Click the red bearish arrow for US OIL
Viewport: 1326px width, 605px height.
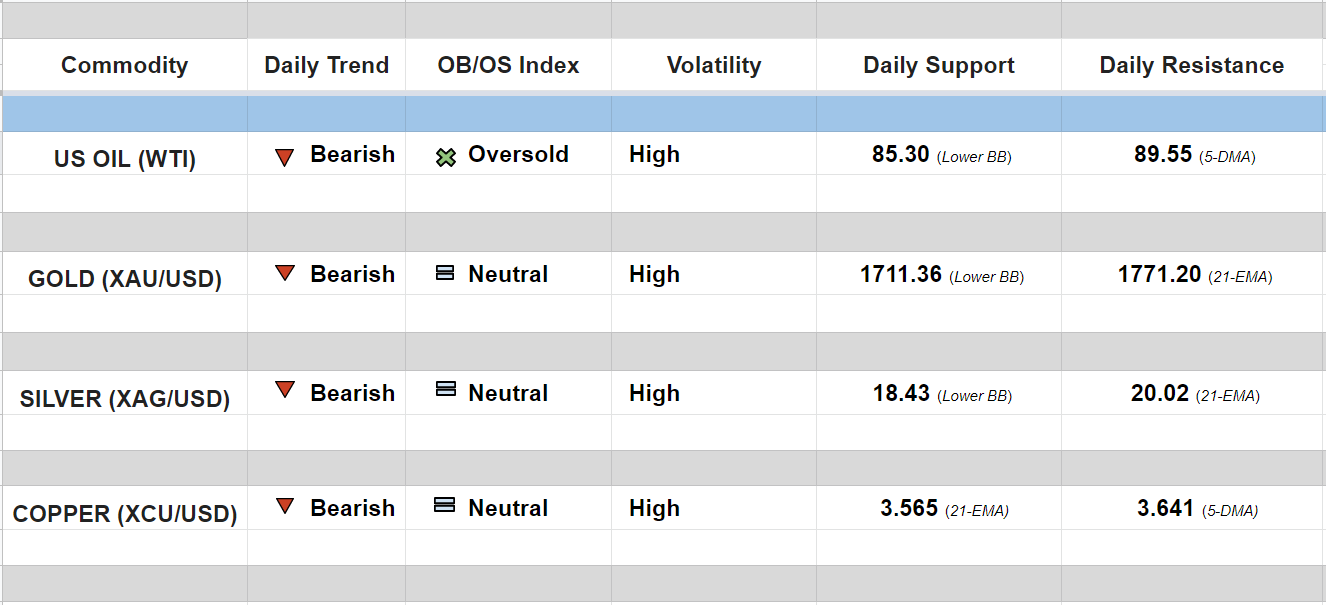coord(285,157)
